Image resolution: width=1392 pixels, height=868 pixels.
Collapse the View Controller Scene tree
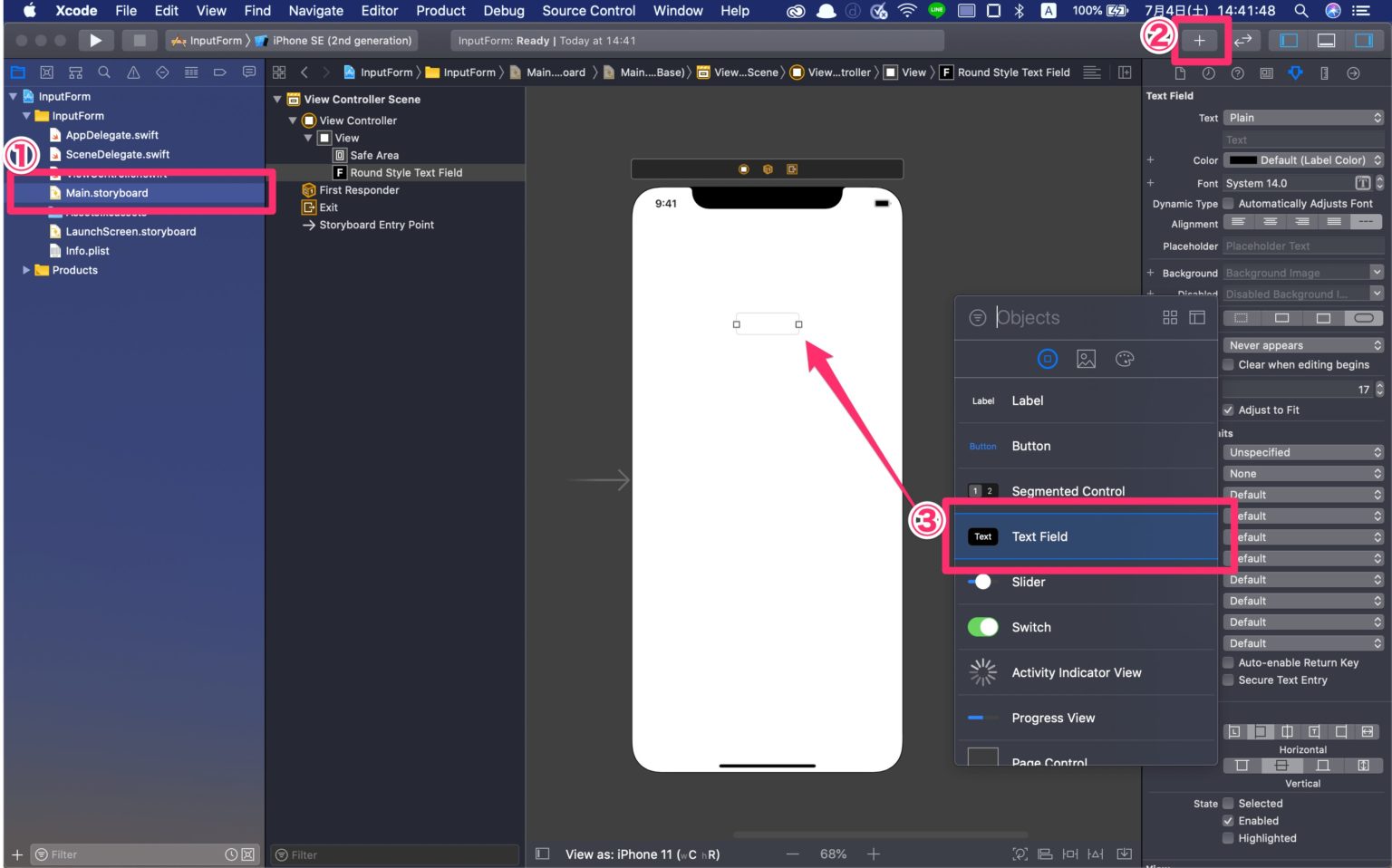pyautogui.click(x=277, y=99)
